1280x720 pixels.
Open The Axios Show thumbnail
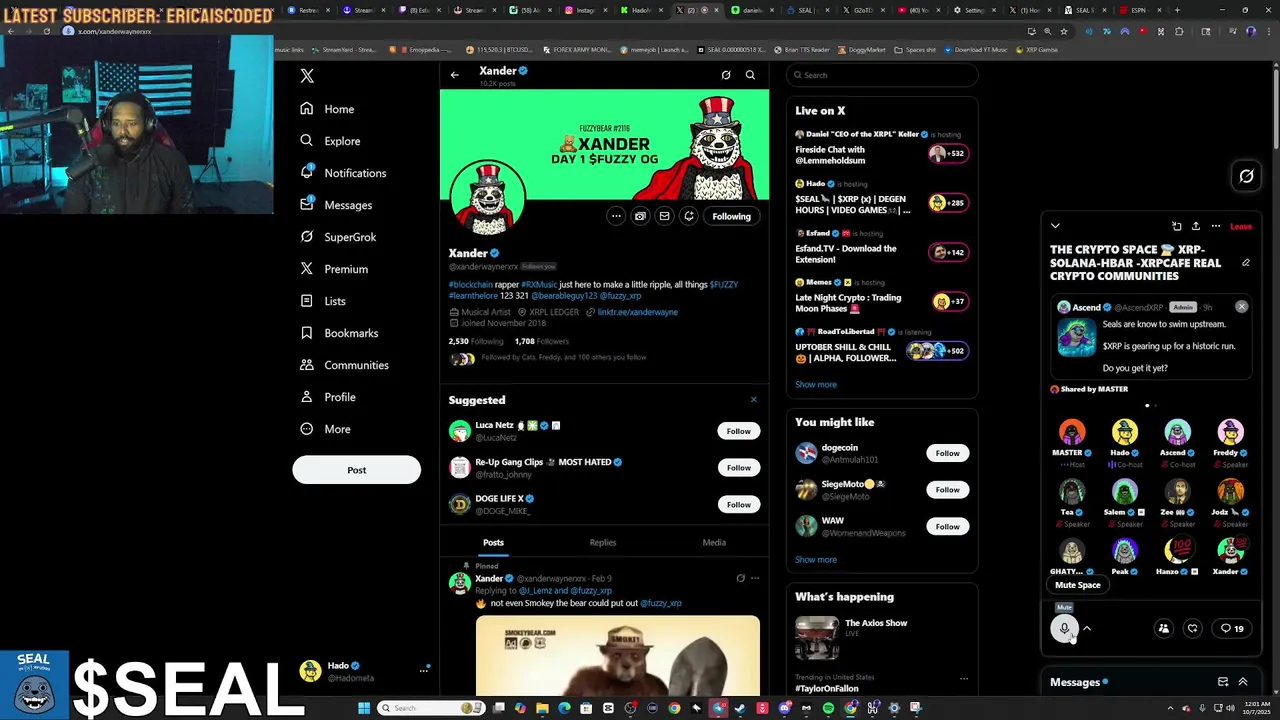[x=817, y=638]
